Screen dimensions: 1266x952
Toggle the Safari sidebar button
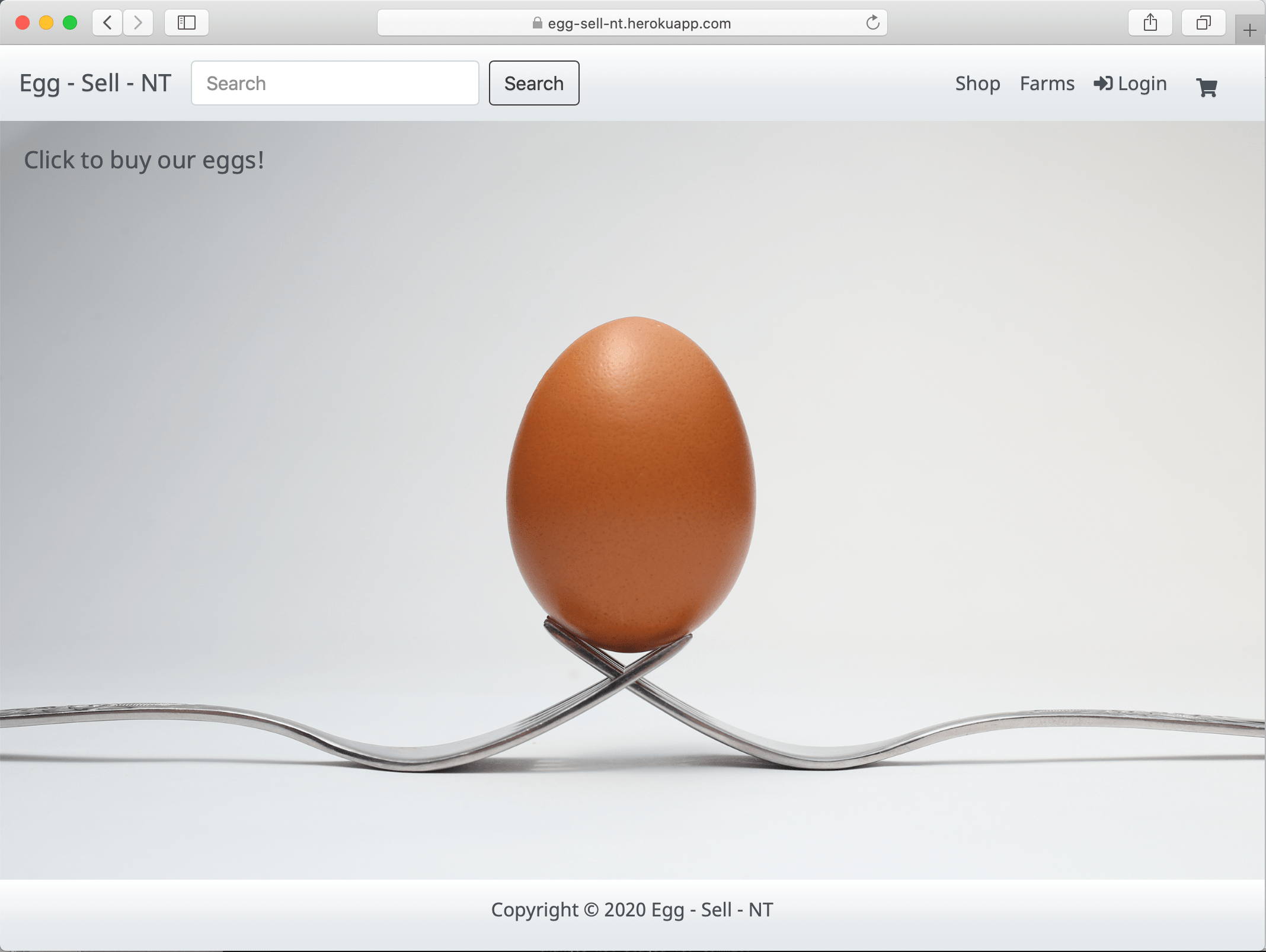point(187,23)
